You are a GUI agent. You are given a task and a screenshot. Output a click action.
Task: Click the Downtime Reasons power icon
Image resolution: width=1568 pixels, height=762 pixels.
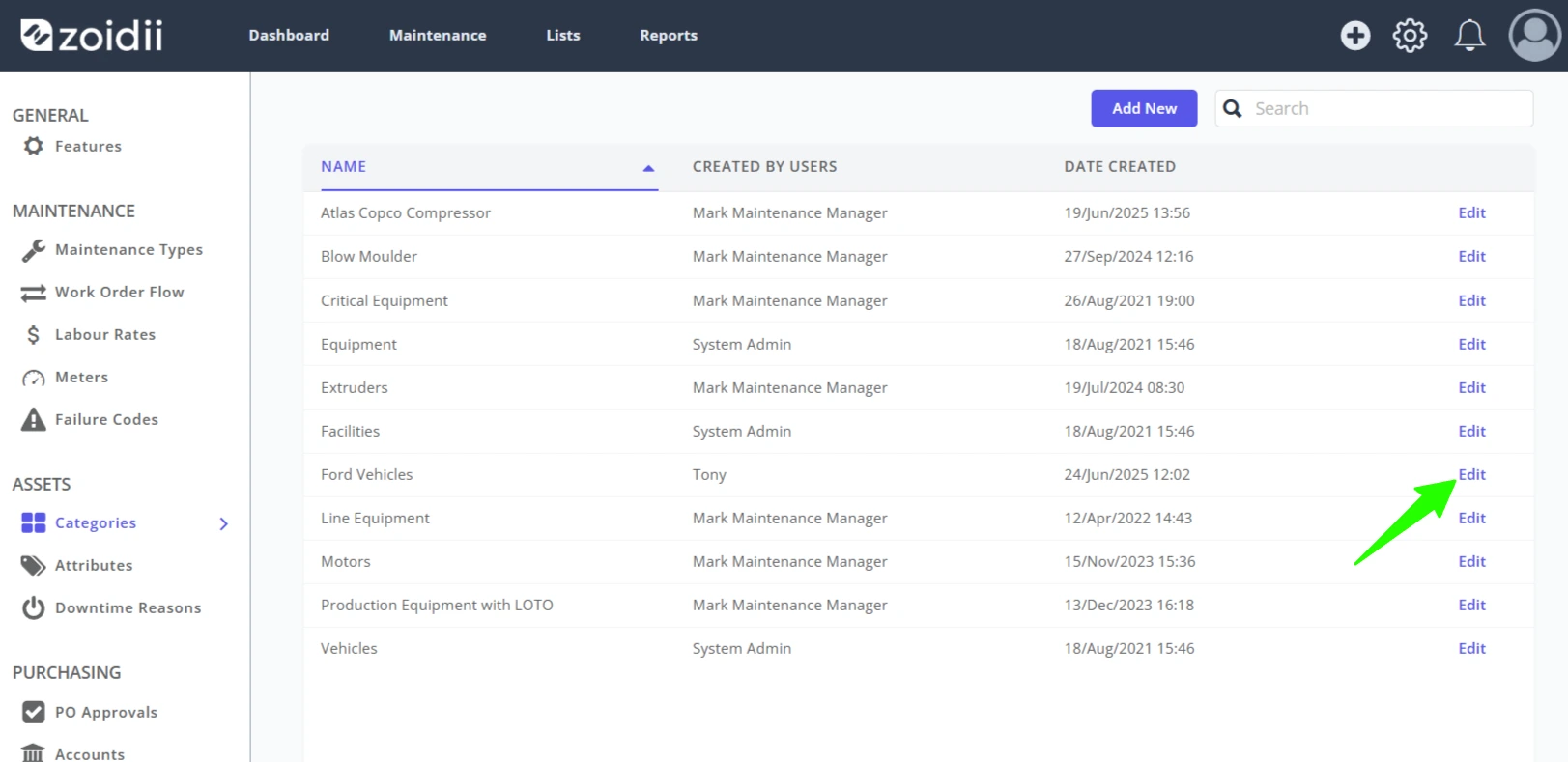point(34,607)
